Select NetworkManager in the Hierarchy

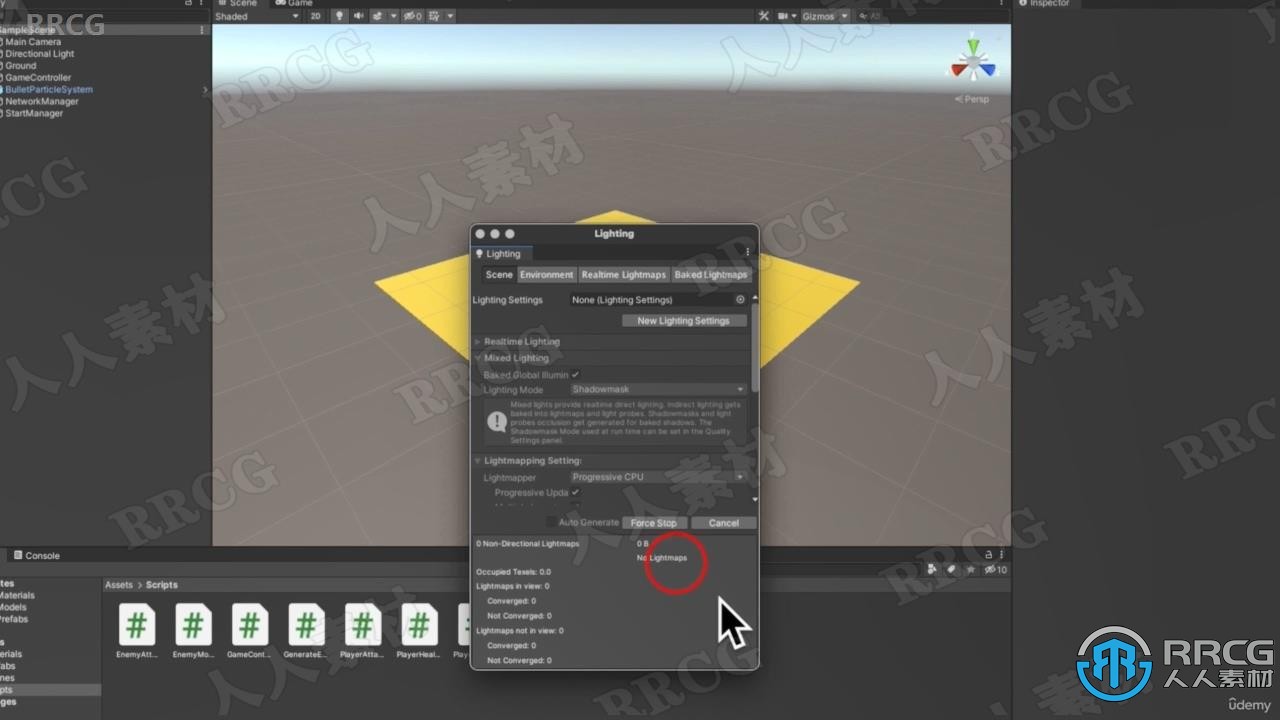click(x=42, y=102)
